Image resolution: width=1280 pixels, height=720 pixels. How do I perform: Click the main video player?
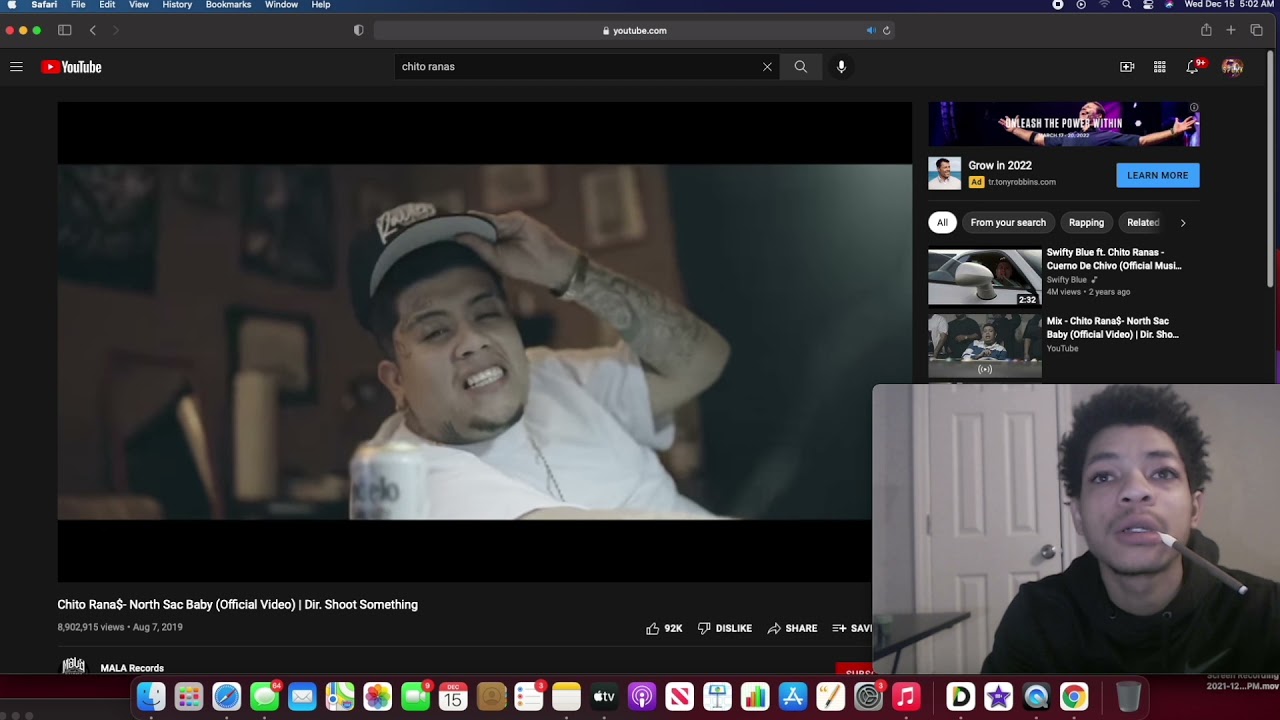click(485, 342)
